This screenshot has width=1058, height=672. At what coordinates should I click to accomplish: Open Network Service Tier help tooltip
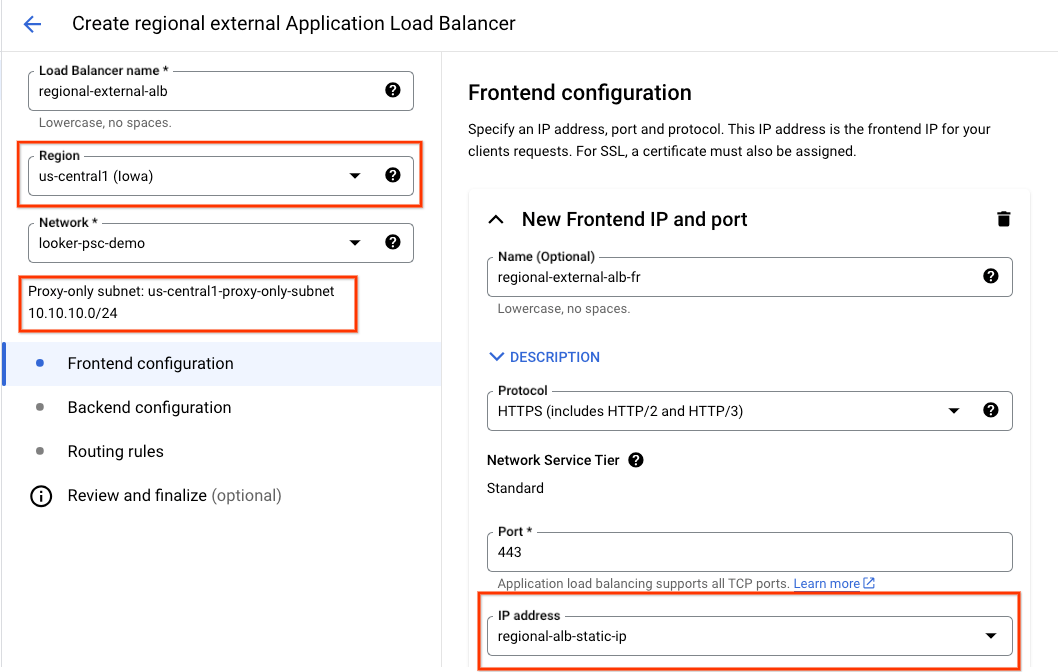click(636, 461)
